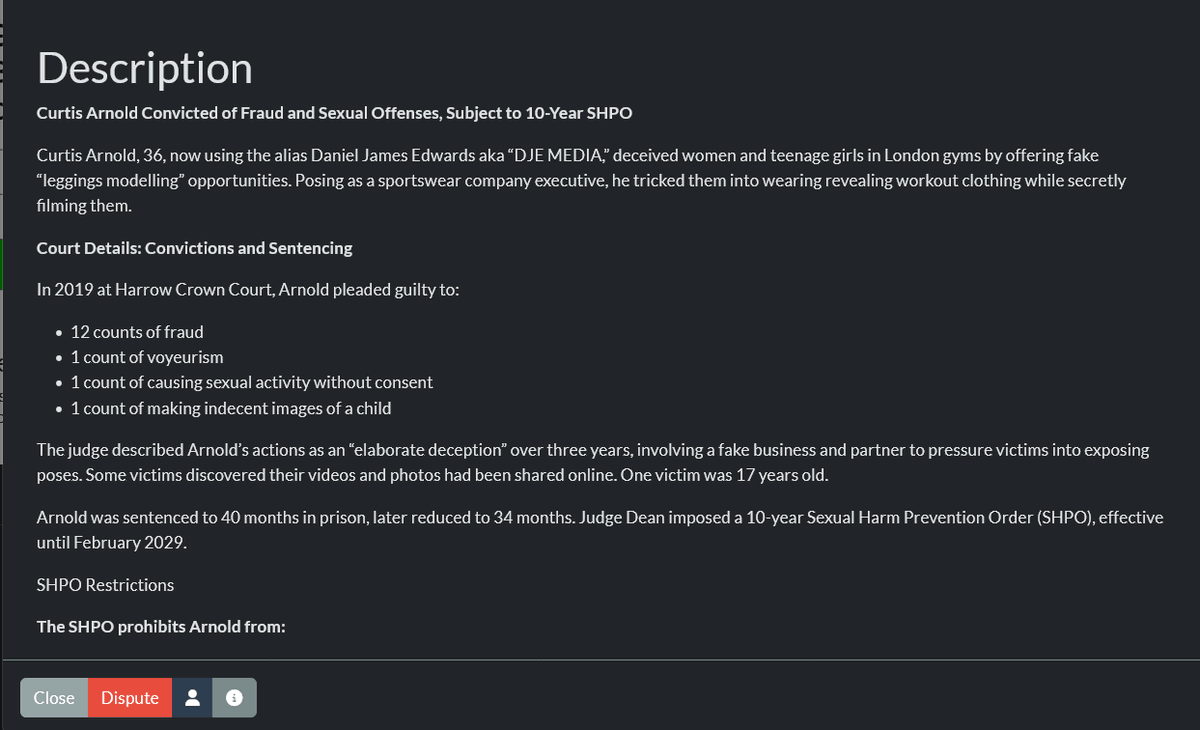Click the elaborate deception paragraph text

pyautogui.click(x=593, y=462)
